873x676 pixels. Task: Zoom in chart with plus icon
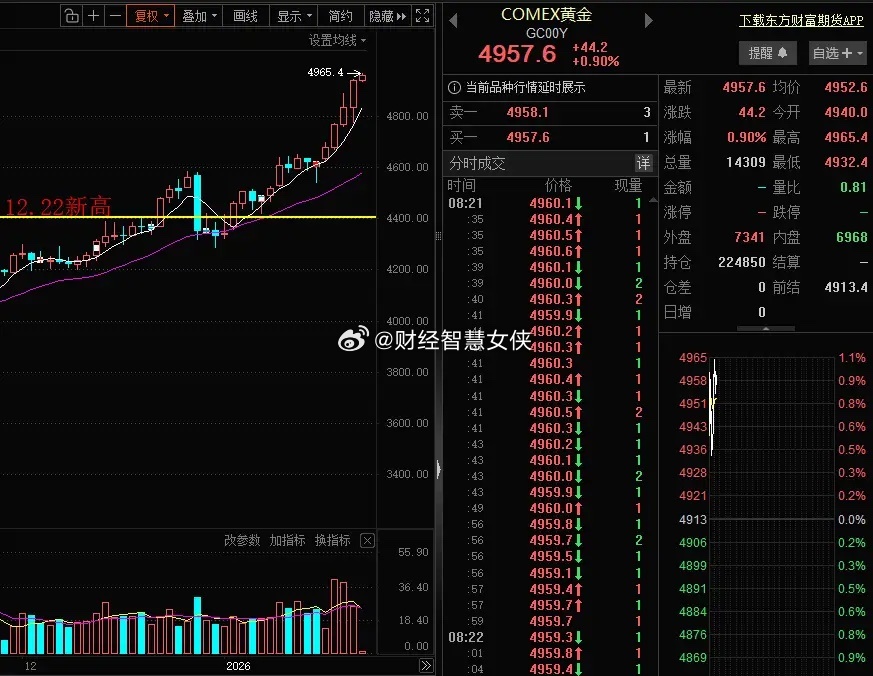tap(94, 16)
